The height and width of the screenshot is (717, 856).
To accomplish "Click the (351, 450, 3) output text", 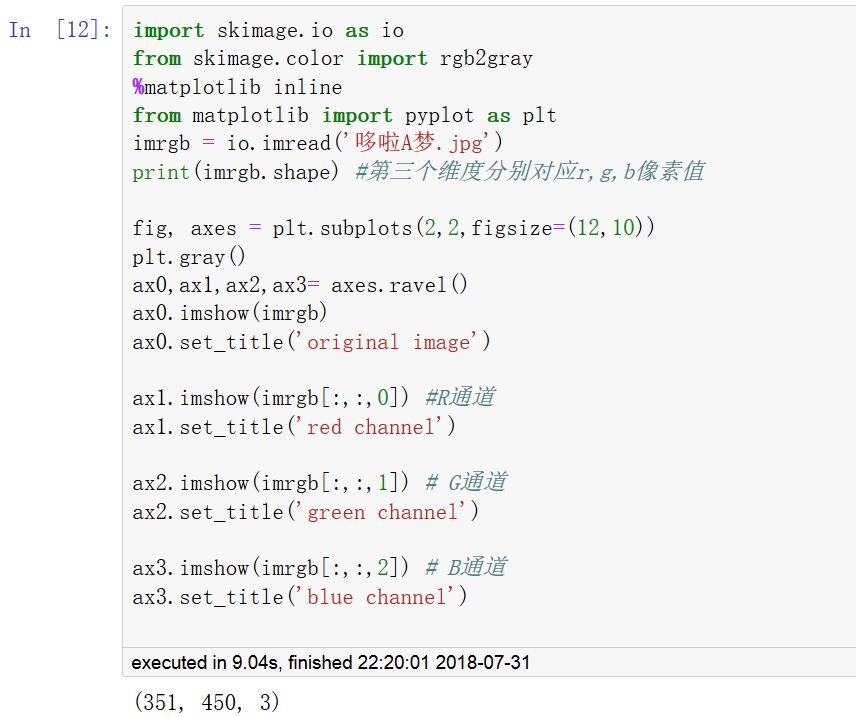I will (x=206, y=703).
